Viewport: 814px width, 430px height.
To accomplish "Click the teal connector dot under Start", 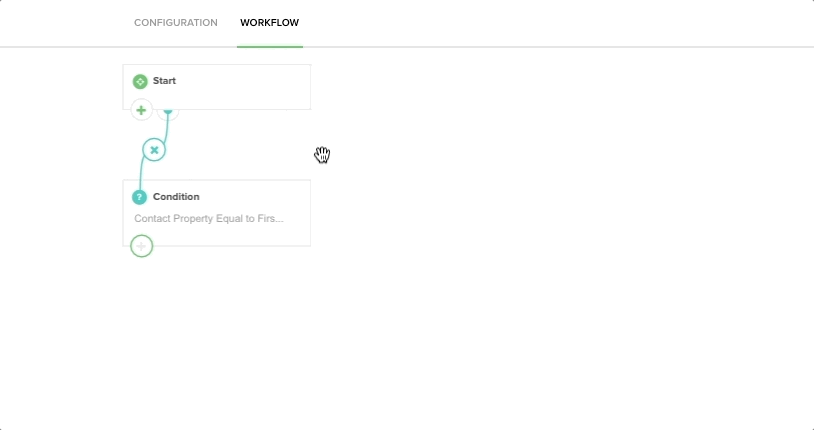I will [x=168, y=111].
